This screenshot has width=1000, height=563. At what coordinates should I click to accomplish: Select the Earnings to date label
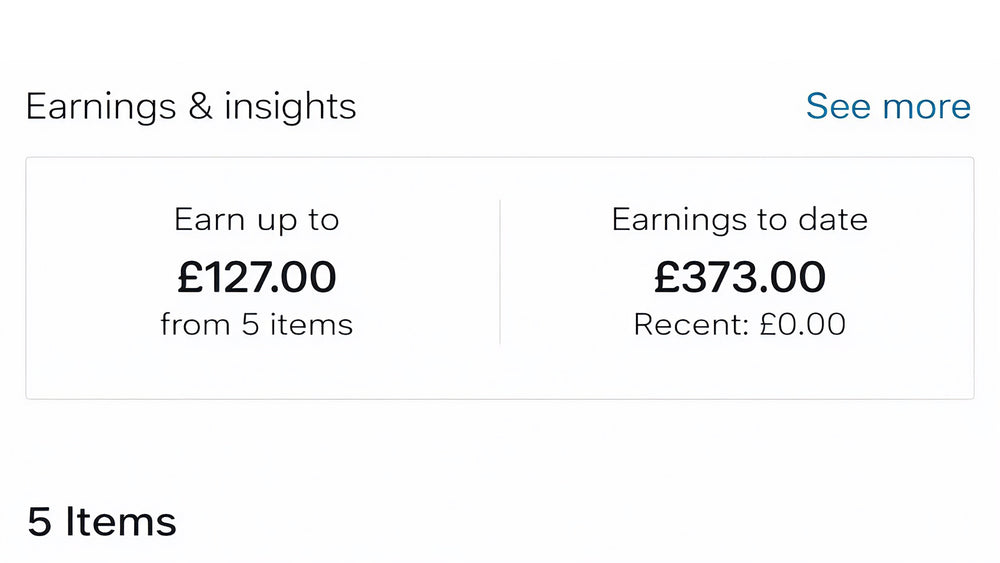pyautogui.click(x=740, y=220)
